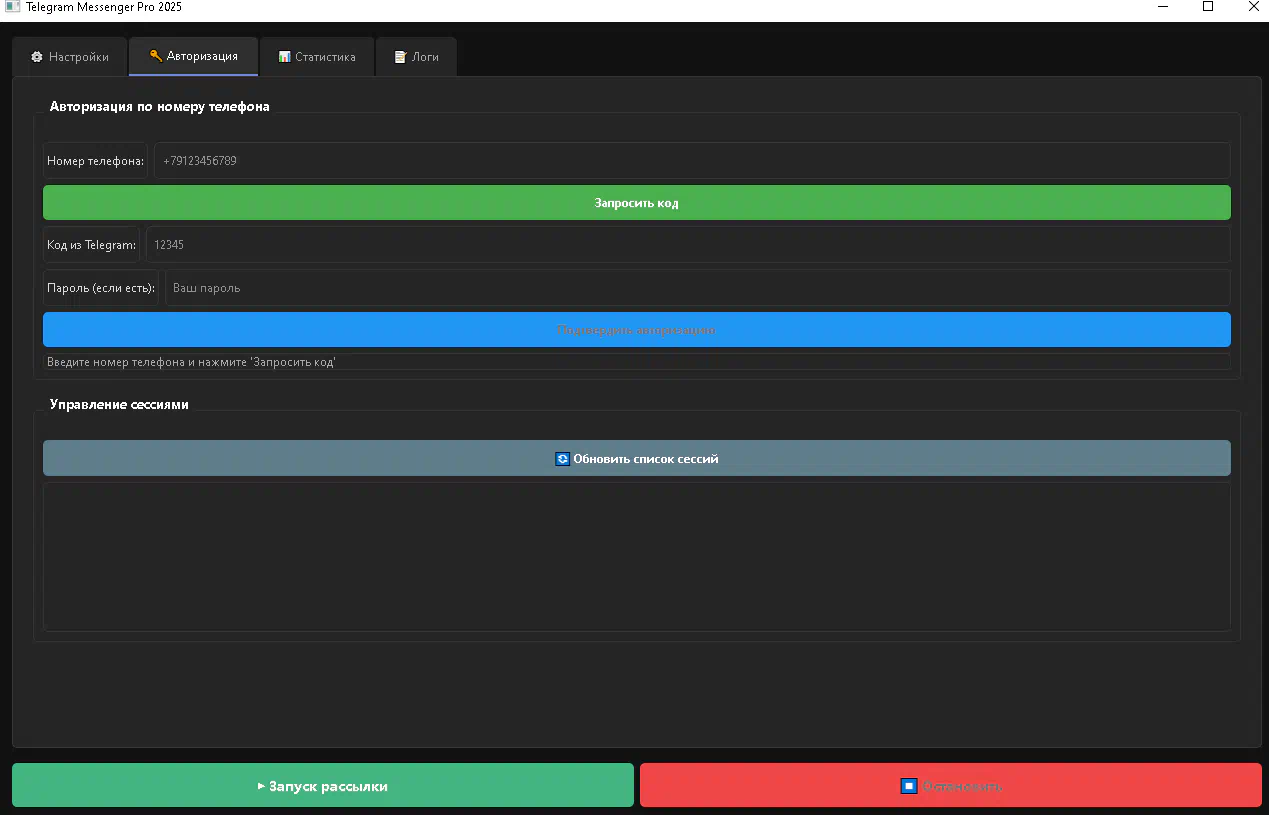Click the phone number input field
Viewport: 1269px width, 815px height.
click(692, 160)
